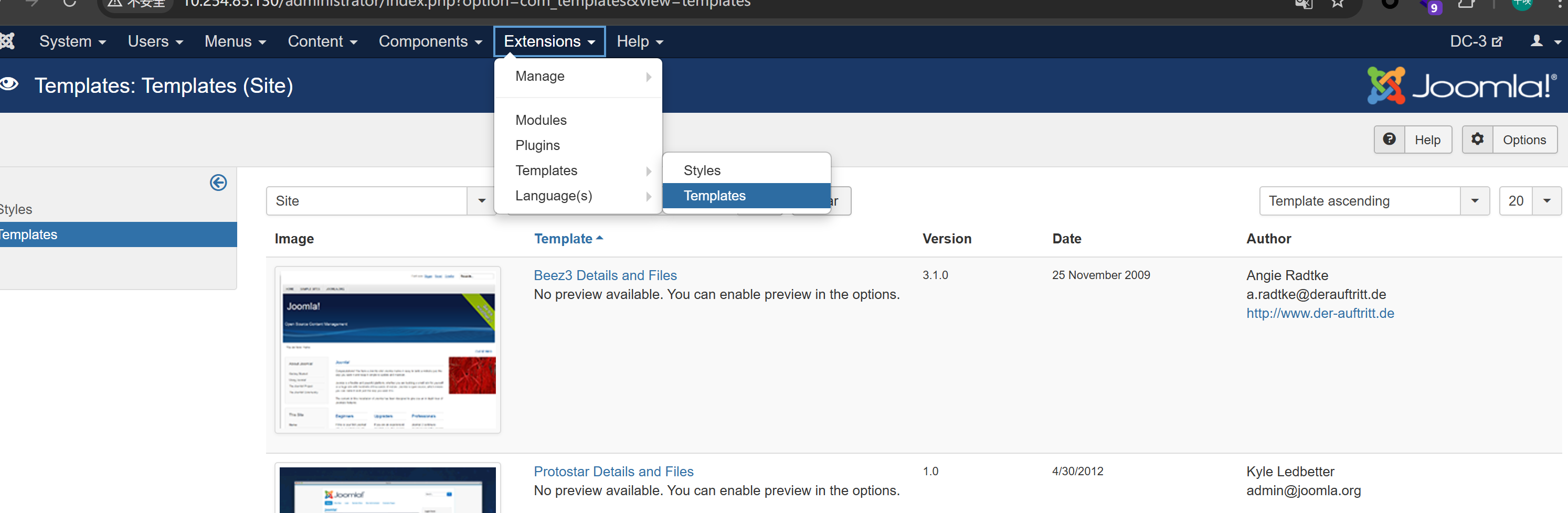Open the Content menu
Screen dimensions: 1568x513
(x=322, y=41)
